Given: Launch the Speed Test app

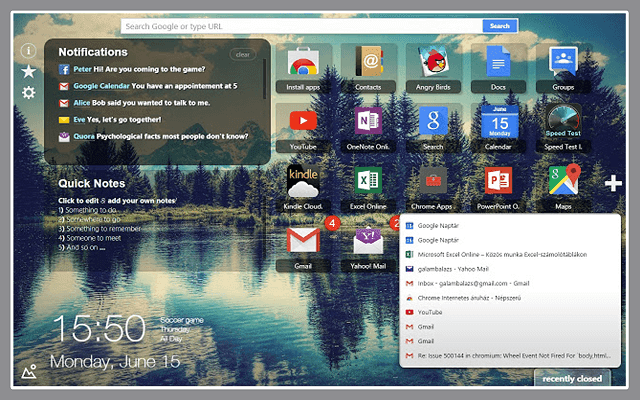Looking at the screenshot, I should [563, 124].
